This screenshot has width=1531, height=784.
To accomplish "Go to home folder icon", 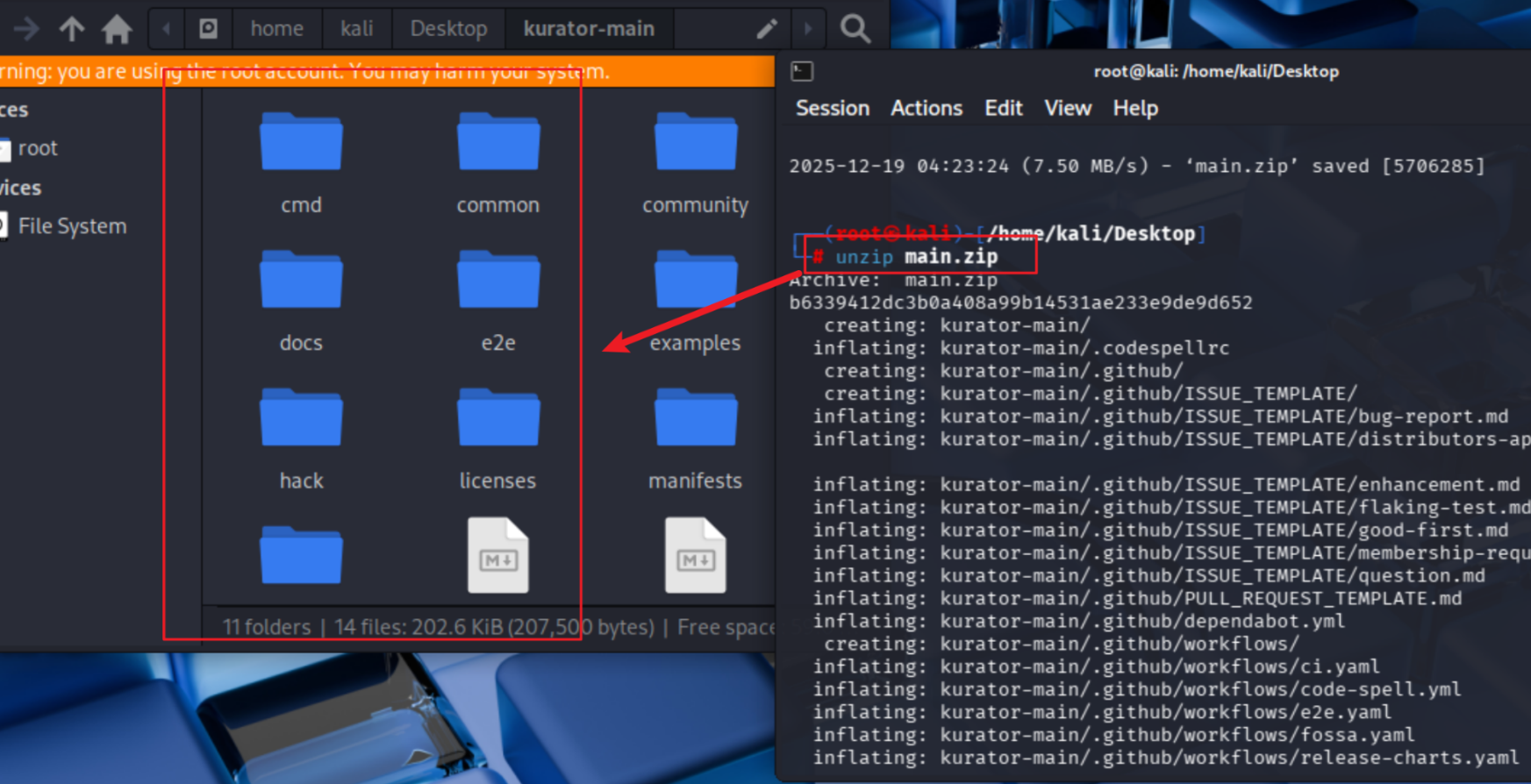I will pos(117,29).
